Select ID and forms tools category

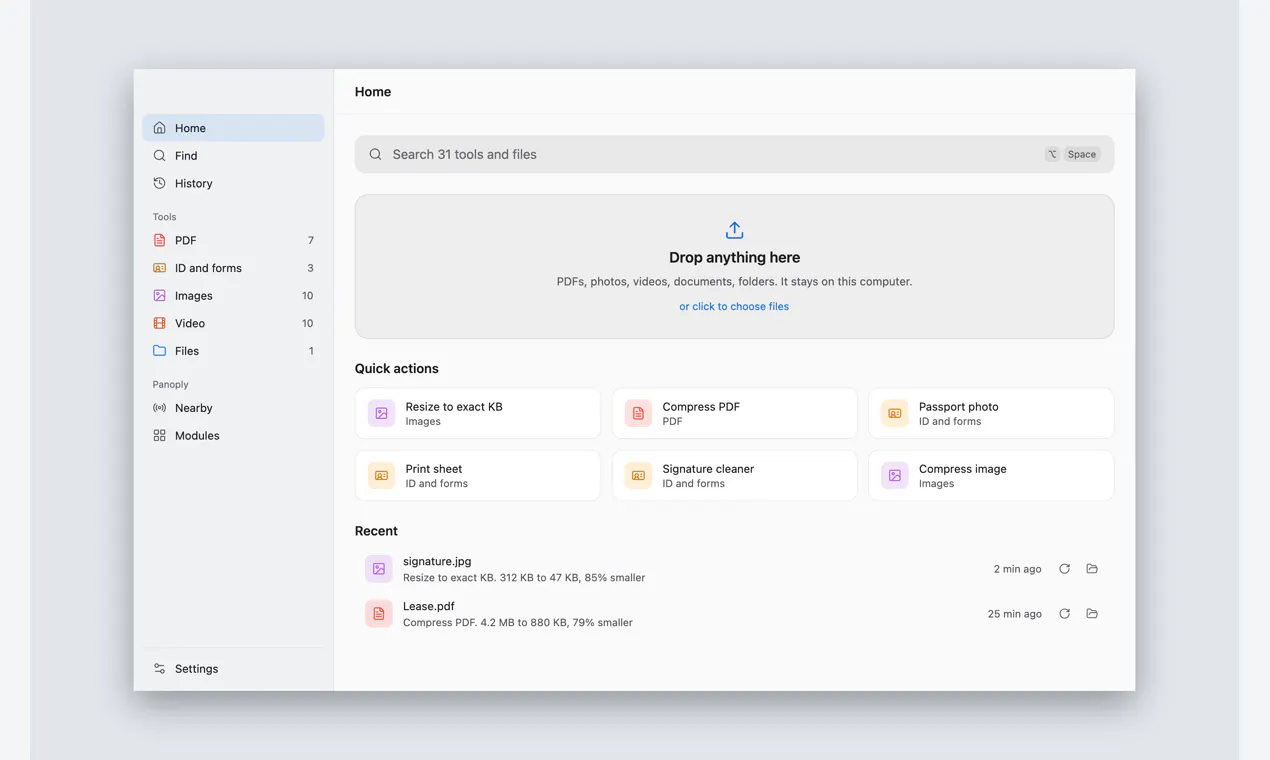point(233,268)
